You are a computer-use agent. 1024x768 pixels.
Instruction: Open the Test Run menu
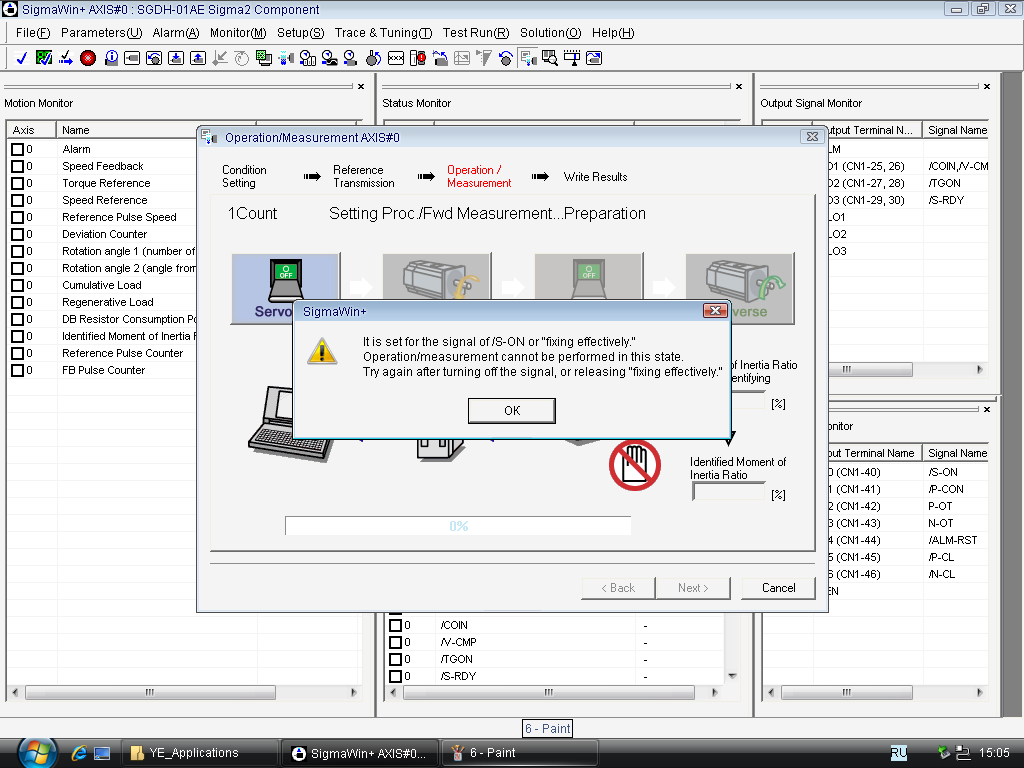point(476,33)
